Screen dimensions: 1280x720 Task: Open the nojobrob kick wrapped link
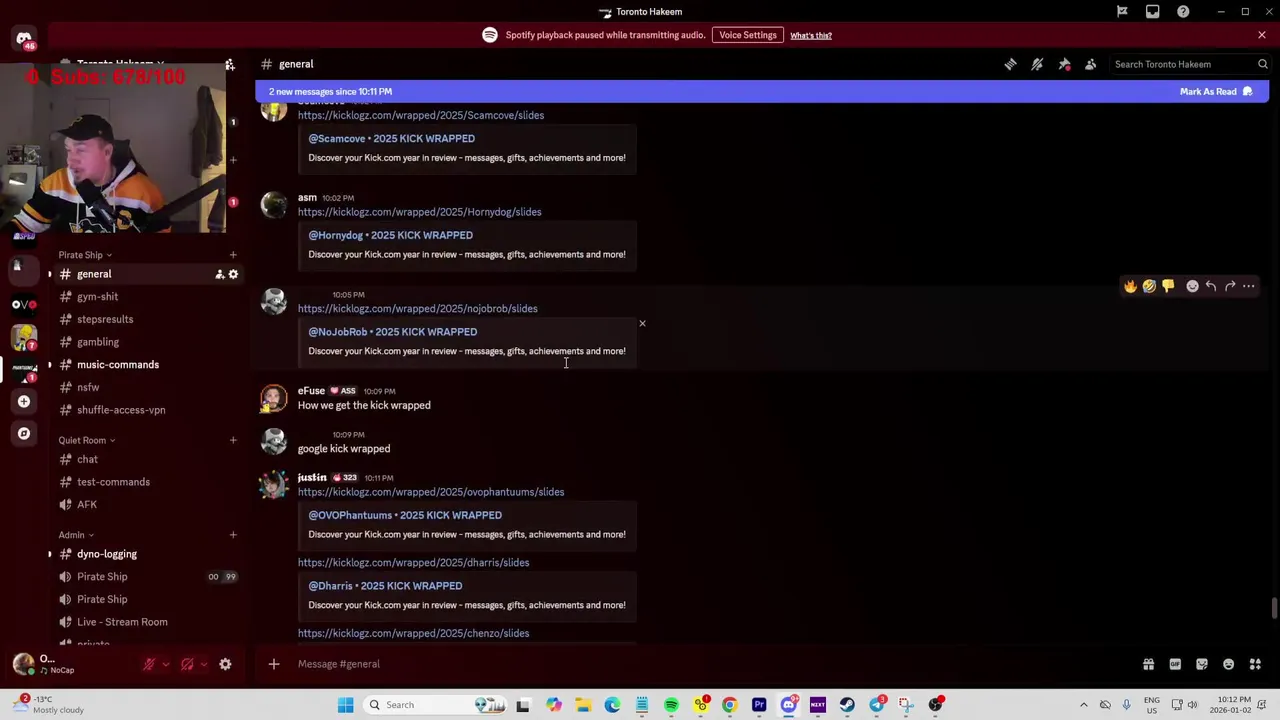coord(417,309)
